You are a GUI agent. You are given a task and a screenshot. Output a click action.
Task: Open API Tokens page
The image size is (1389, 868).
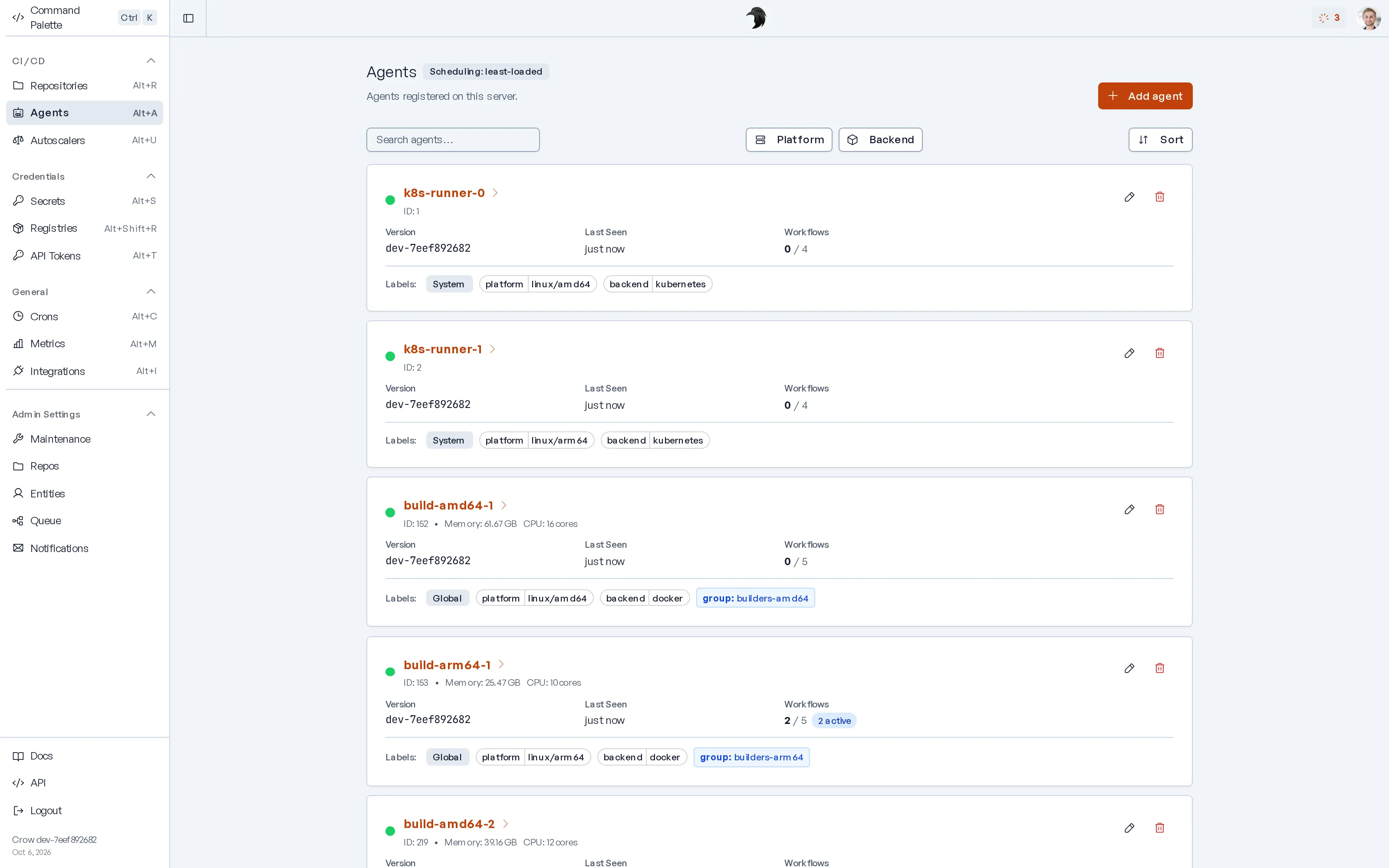tap(84, 256)
